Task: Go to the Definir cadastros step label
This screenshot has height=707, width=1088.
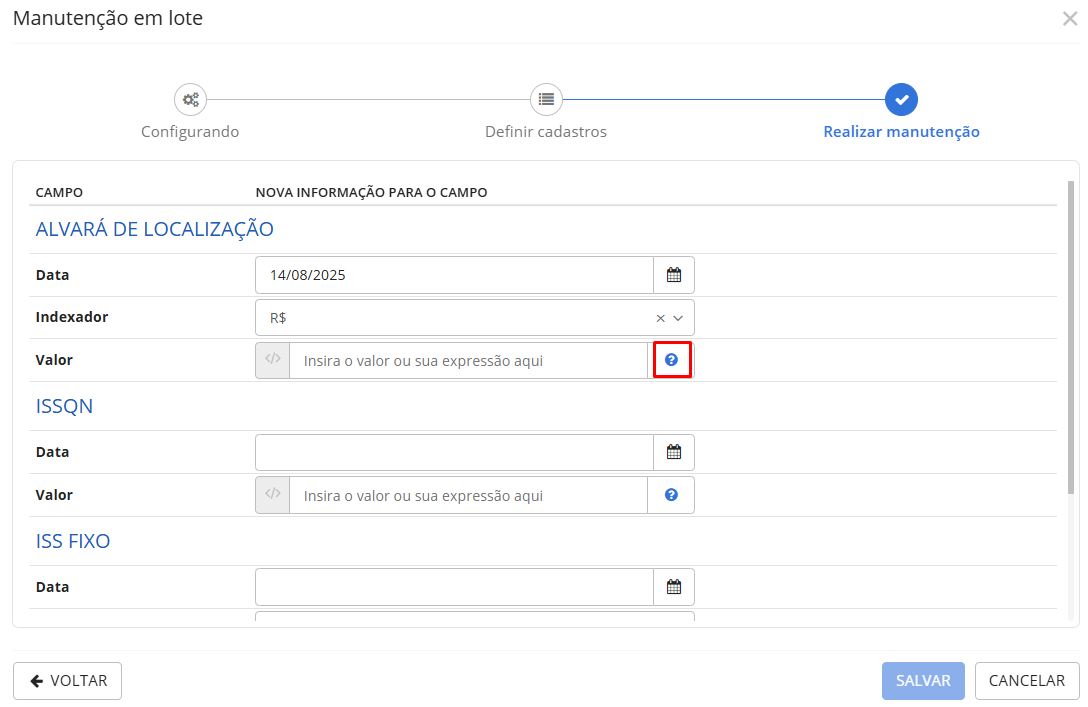Action: point(546,132)
